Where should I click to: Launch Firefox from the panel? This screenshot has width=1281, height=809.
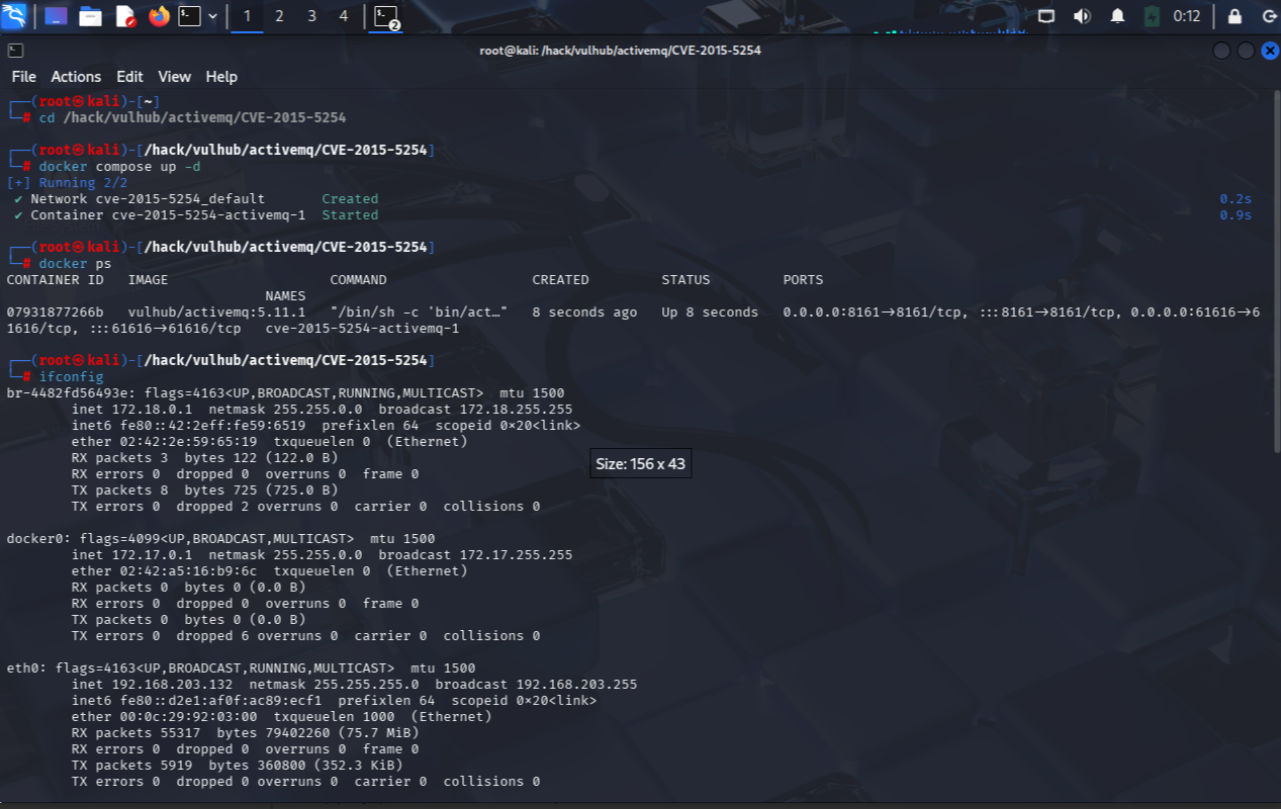(x=158, y=16)
